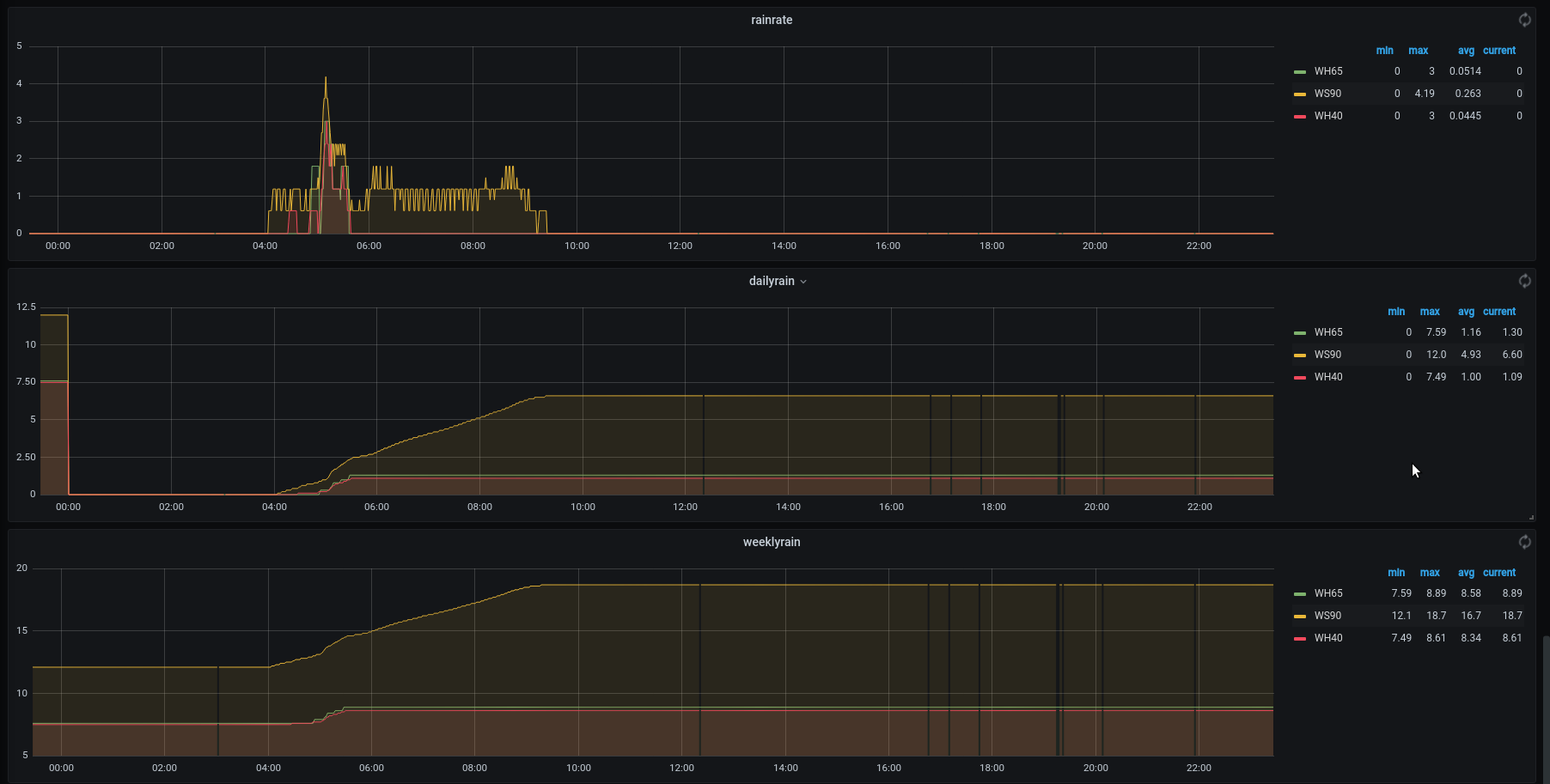The width and height of the screenshot is (1550, 784).
Task: Toggle WH65 series in rainrate legend
Action: (x=1327, y=71)
